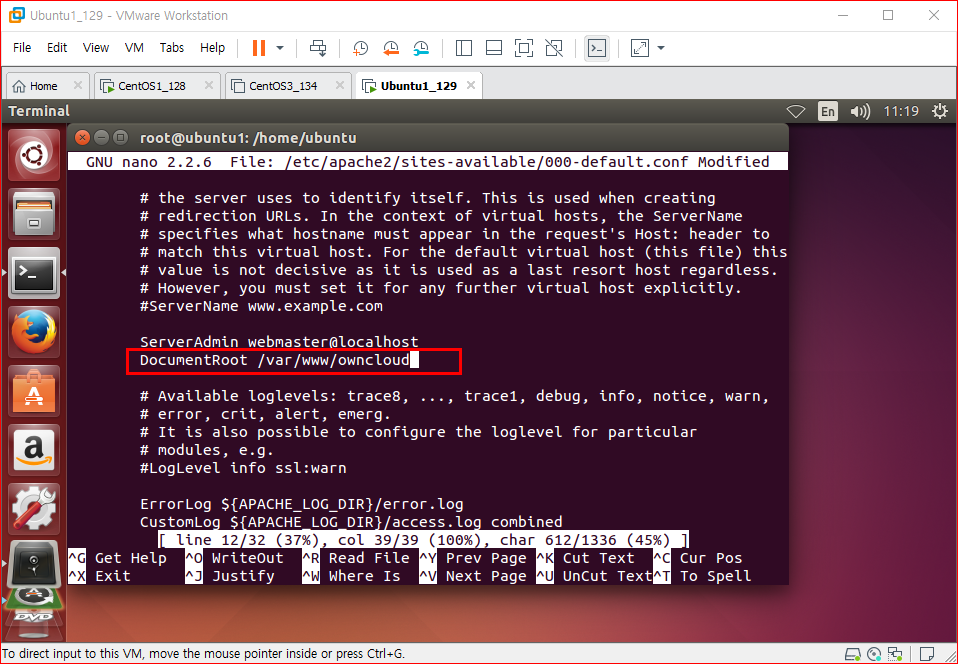Click the #ServerName www.example.com line
The width and height of the screenshot is (958, 664).
click(x=261, y=306)
